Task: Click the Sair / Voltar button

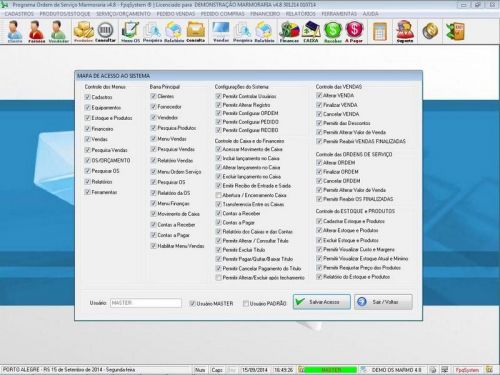Action: click(x=383, y=302)
